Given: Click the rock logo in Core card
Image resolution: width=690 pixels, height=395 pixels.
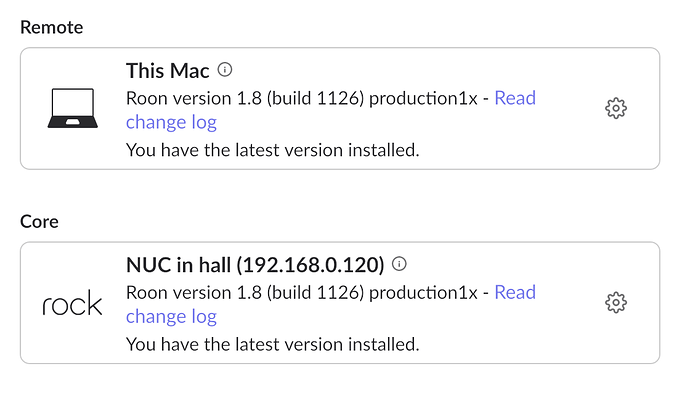Looking at the screenshot, I should 72,303.
